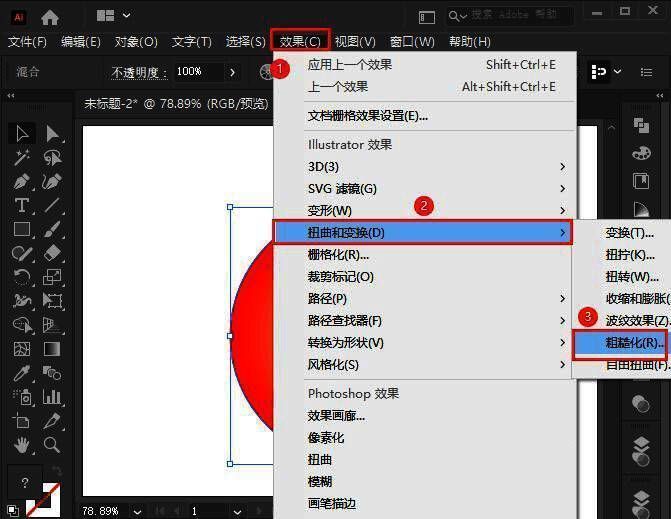Expand the opacity value arrow
The height and width of the screenshot is (519, 671).
coord(232,72)
